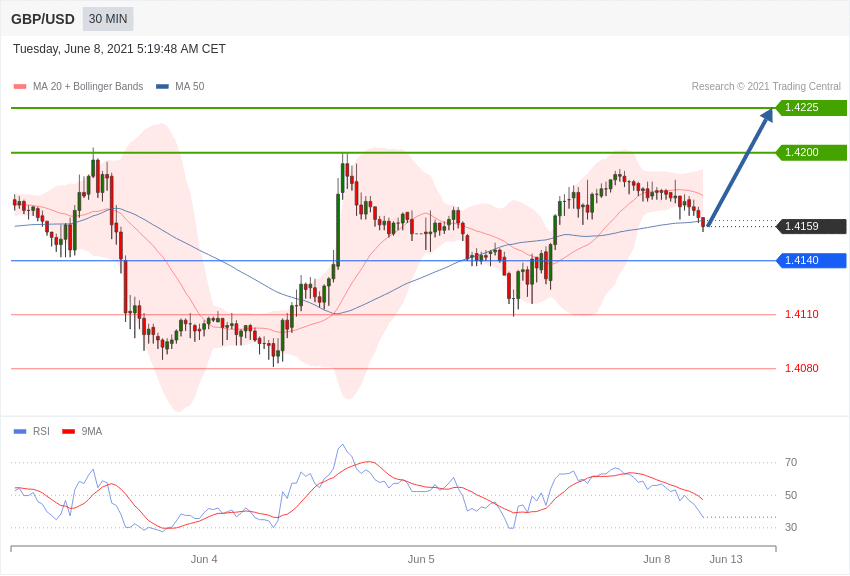Click the 30 MIN timeframe badge
Viewport: 850px width, 576px height.
pos(108,19)
